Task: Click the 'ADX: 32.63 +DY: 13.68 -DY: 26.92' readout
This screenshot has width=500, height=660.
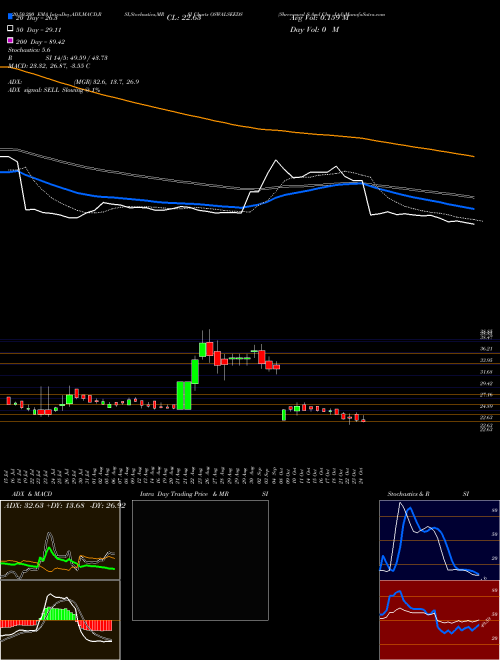Action: click(65, 506)
